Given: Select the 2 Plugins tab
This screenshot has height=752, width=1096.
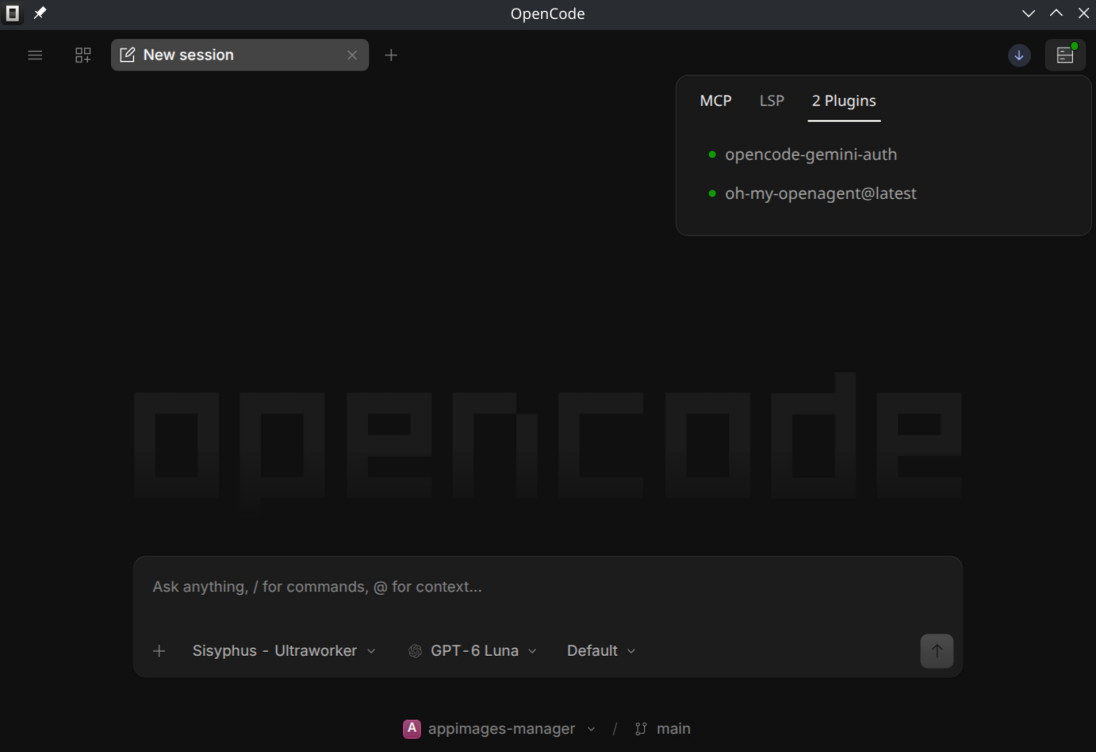Looking at the screenshot, I should pyautogui.click(x=844, y=101).
